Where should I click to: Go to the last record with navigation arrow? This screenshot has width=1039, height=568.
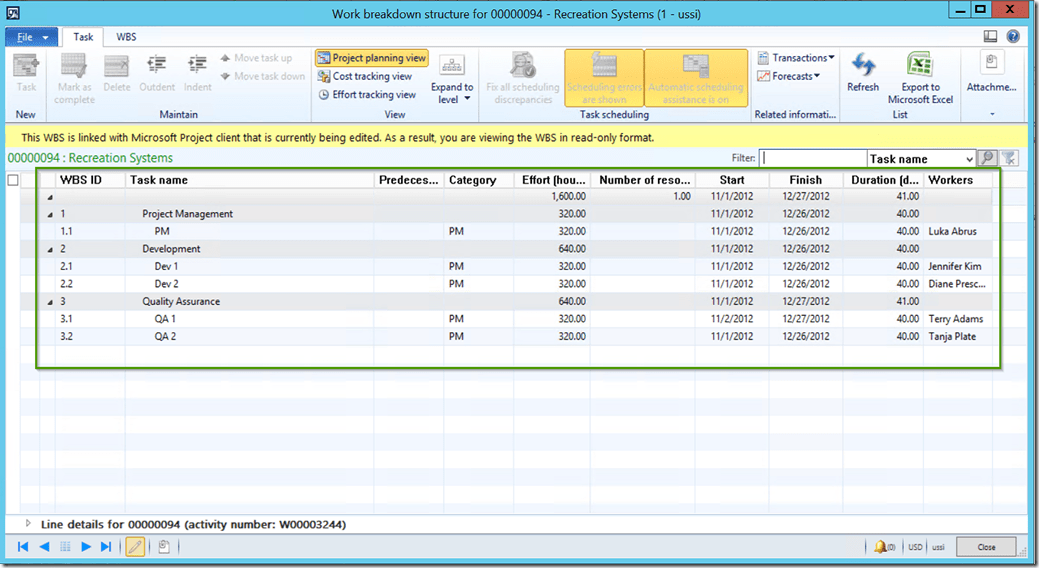(x=106, y=547)
